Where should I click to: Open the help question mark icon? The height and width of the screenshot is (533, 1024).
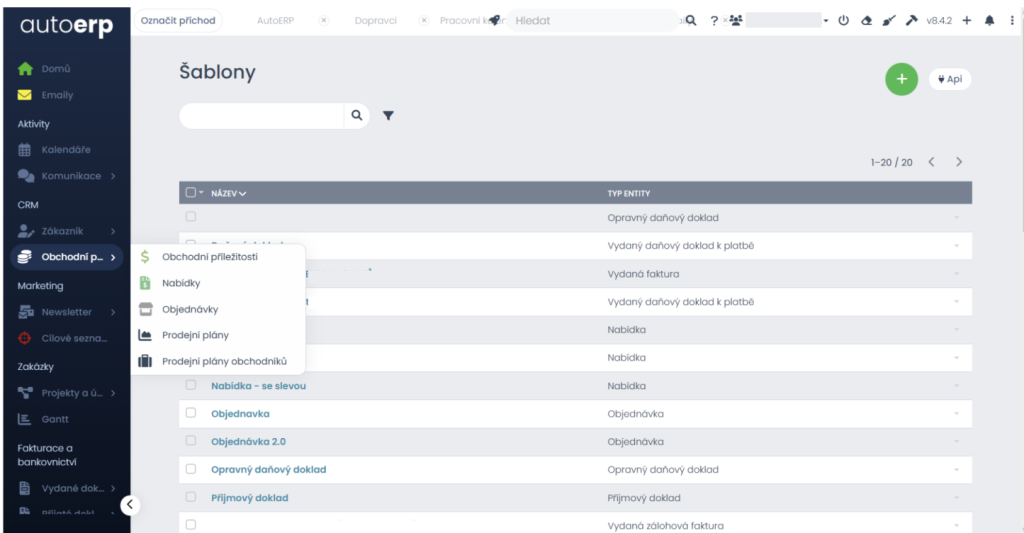pyautogui.click(x=714, y=21)
